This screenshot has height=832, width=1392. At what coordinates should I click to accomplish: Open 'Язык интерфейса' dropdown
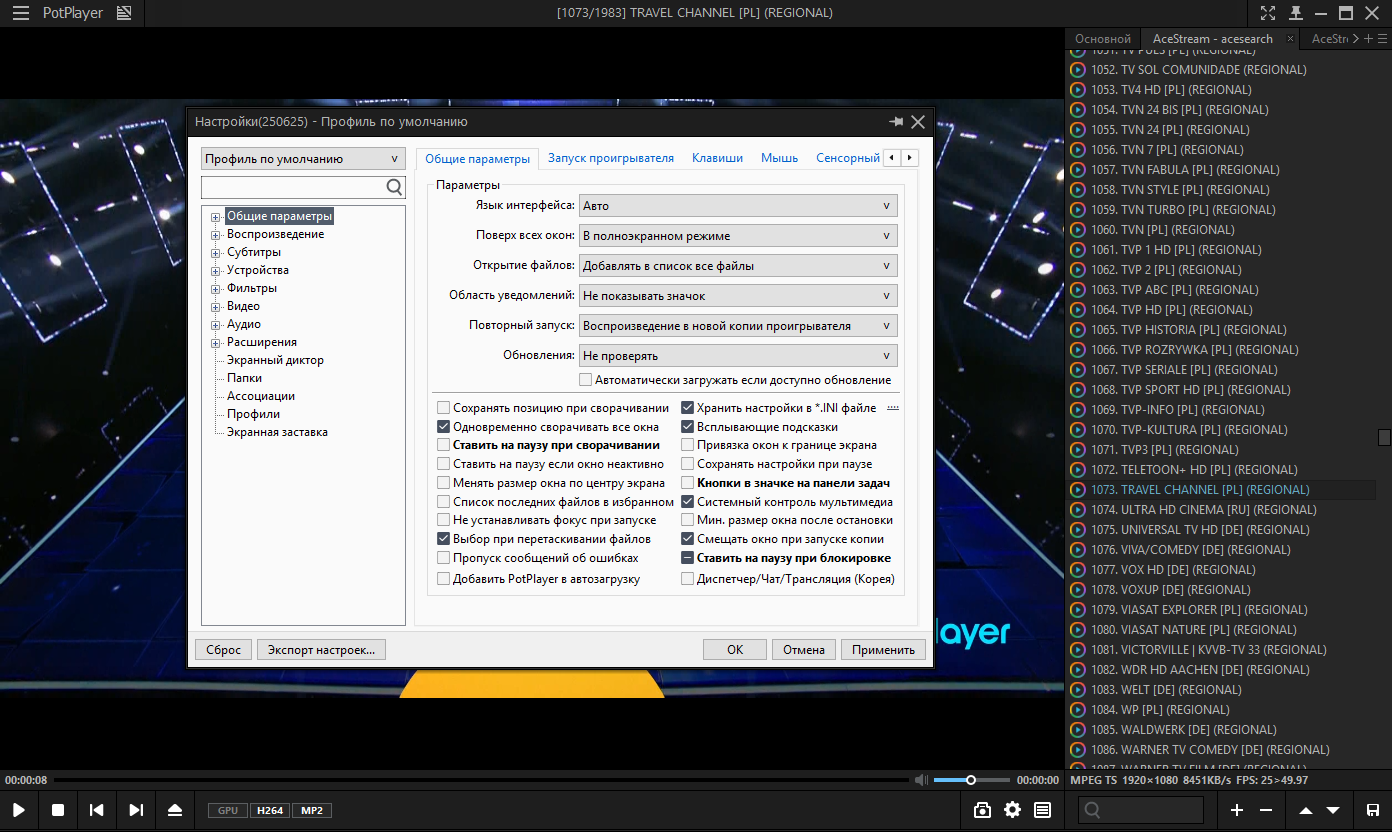coord(738,206)
